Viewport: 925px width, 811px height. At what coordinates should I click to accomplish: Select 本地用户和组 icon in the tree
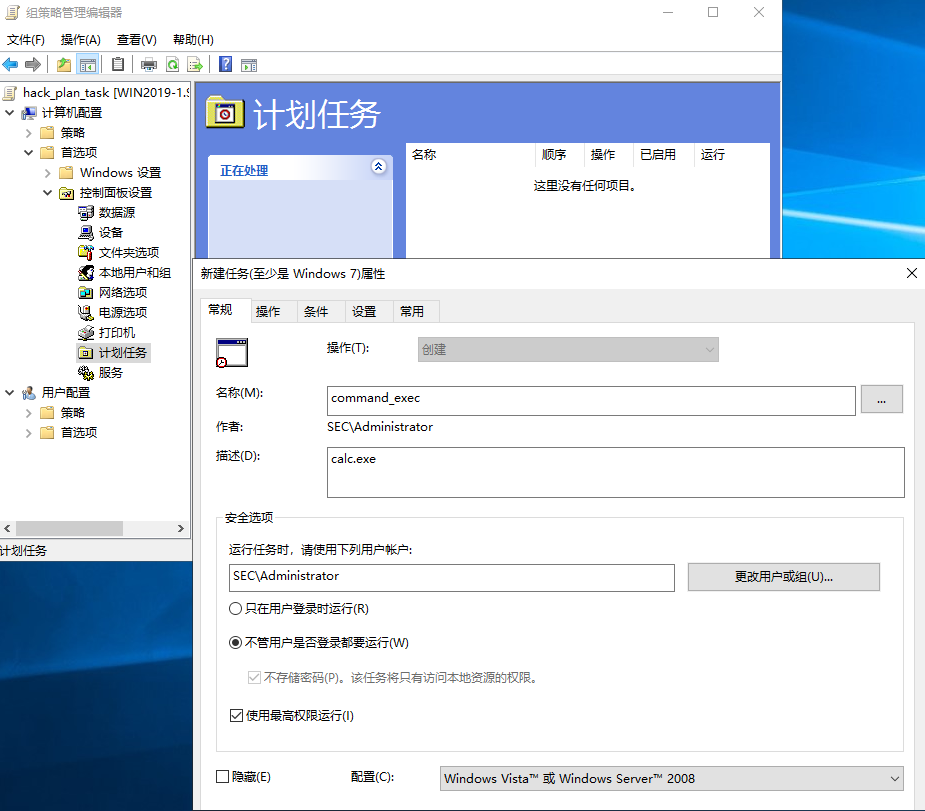[86, 272]
